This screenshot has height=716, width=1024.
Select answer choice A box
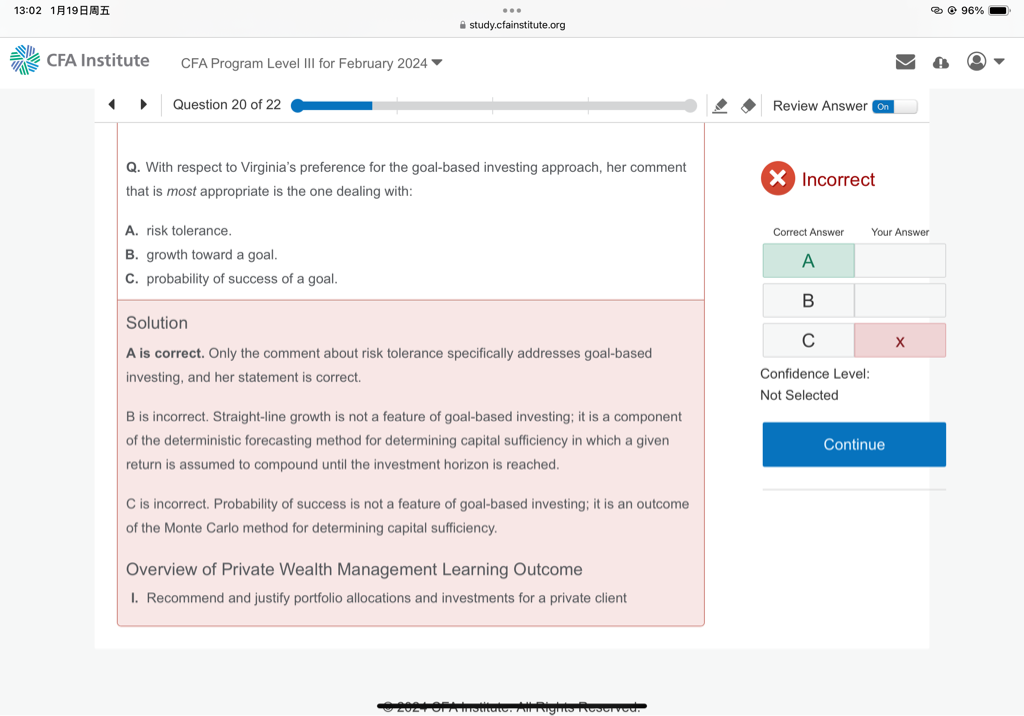pyautogui.click(x=808, y=261)
